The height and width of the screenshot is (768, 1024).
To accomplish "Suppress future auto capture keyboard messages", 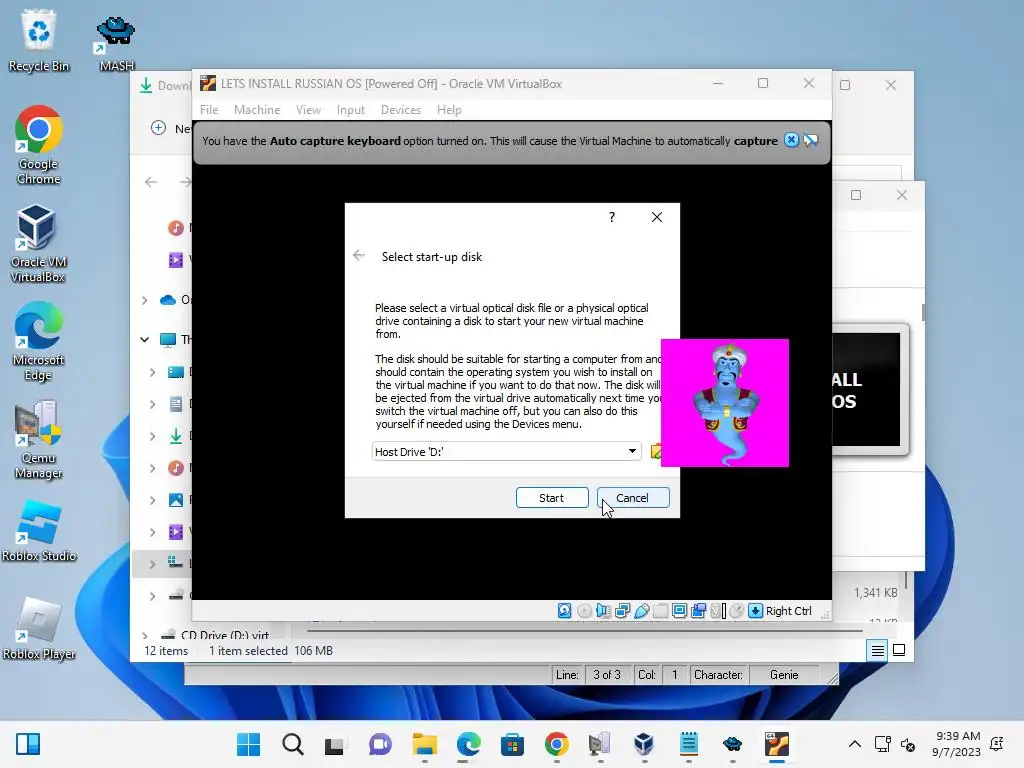I will coord(810,140).
